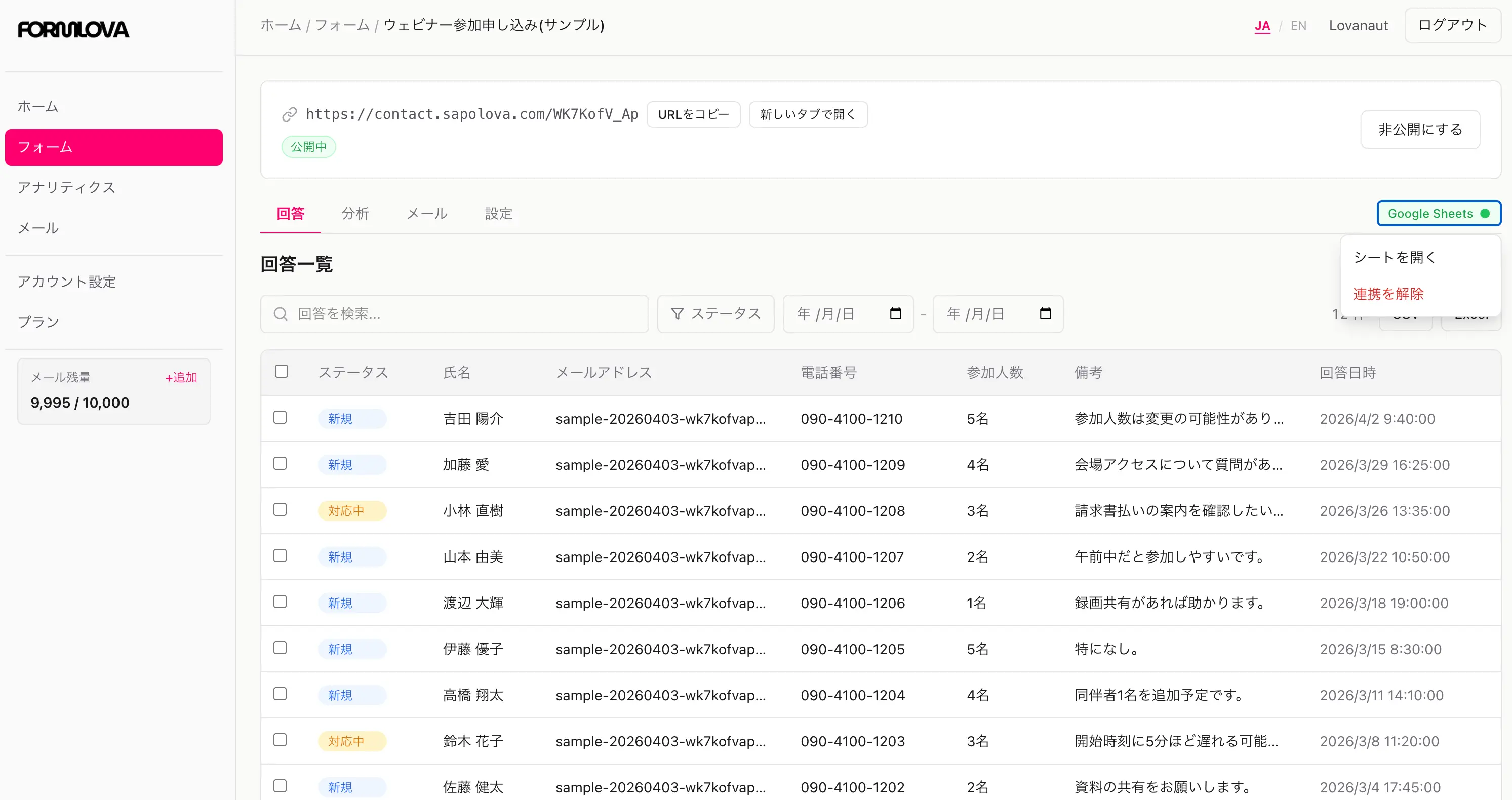Check the select-all checkbox in the table header
1512x800 pixels.
(281, 371)
